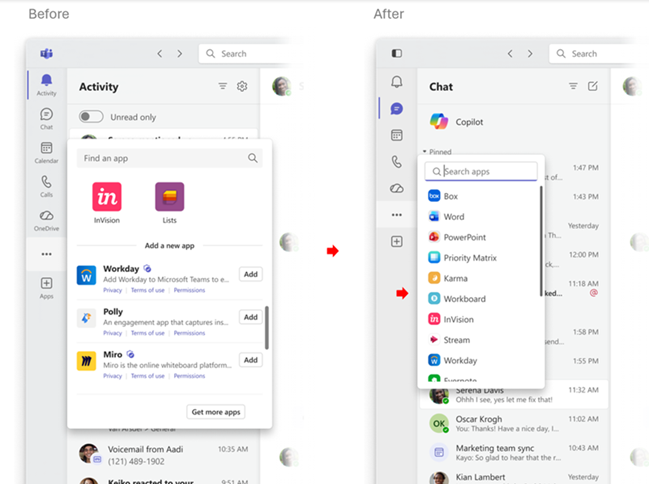
Task: Open the Voicemail from Aadi activity item
Action: (x=163, y=455)
